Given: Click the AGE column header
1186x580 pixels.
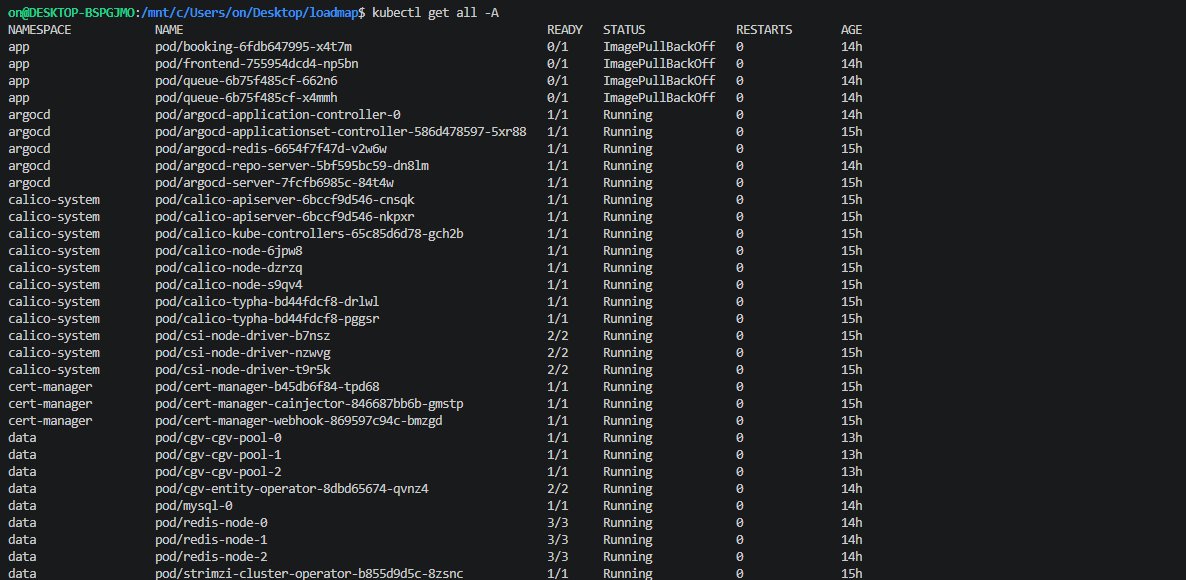Looking at the screenshot, I should [851, 30].
